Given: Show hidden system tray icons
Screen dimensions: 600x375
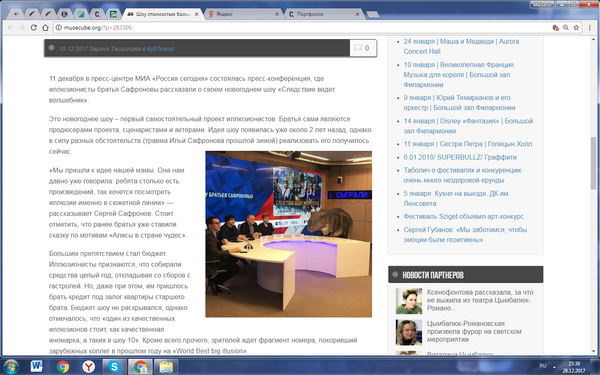Looking at the screenshot, I should click(x=554, y=366).
